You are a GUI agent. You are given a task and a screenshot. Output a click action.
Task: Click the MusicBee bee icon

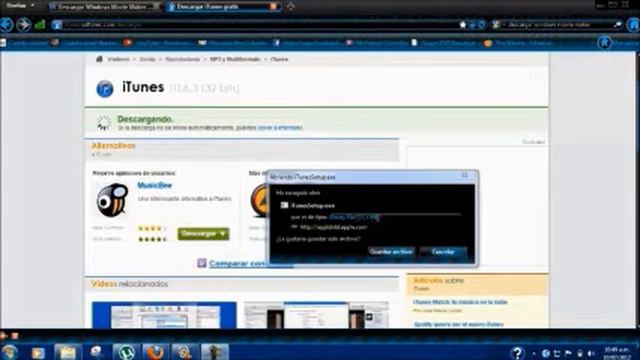point(112,200)
